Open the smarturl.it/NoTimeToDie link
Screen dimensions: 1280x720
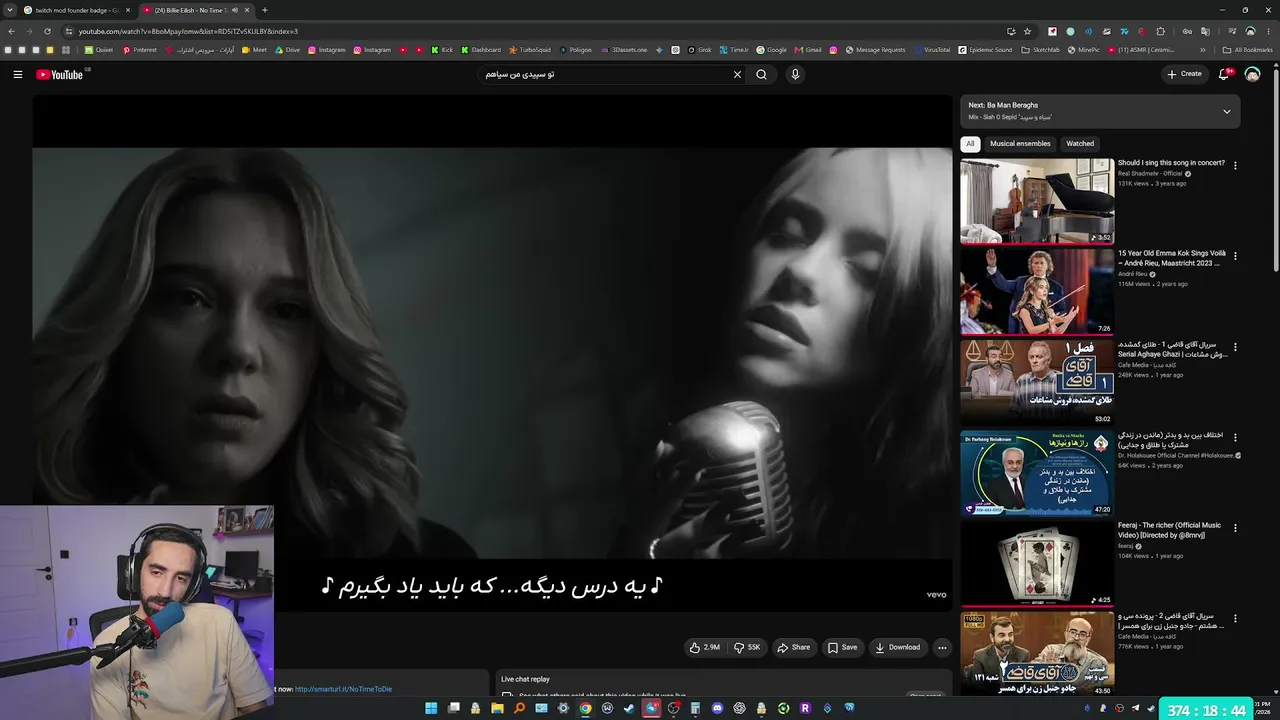pyautogui.click(x=343, y=689)
